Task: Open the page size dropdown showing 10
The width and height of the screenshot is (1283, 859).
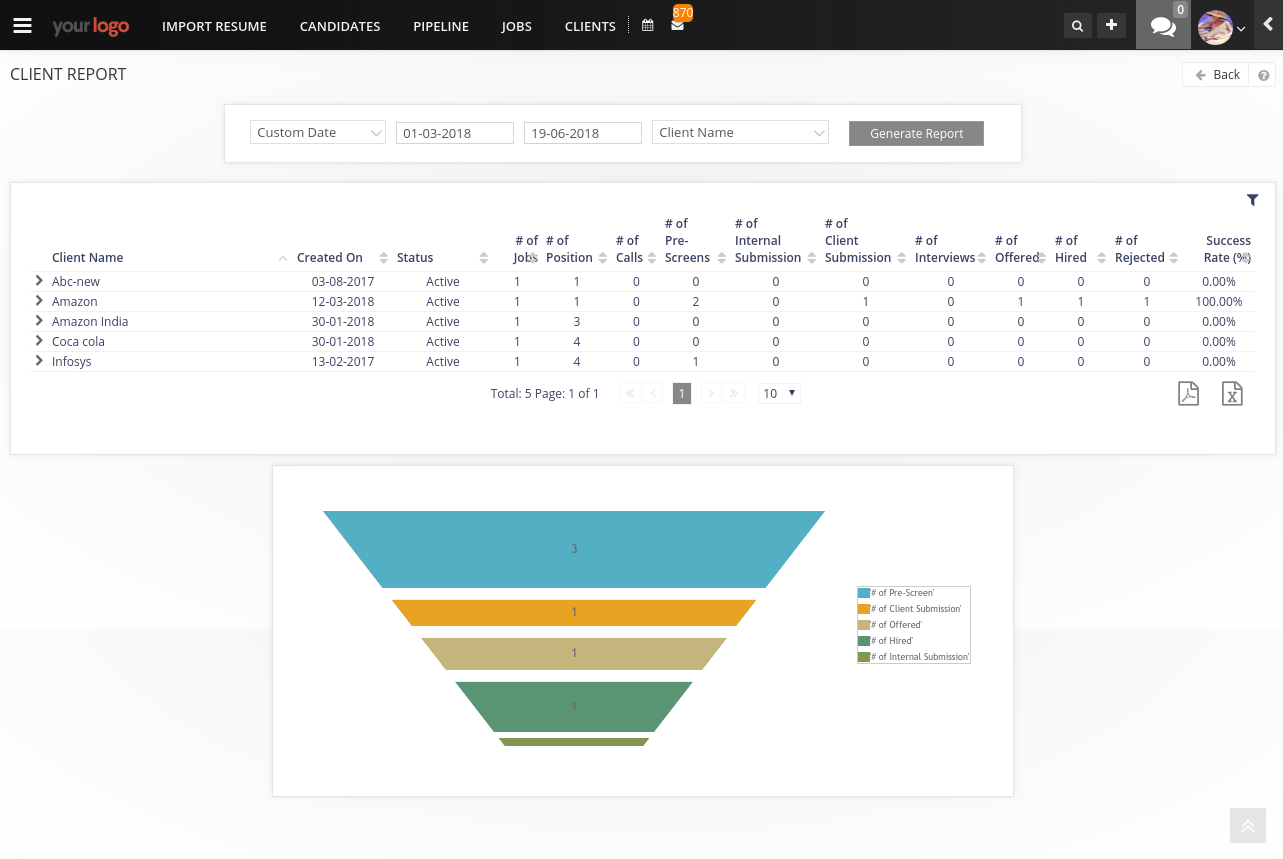Action: tap(778, 393)
